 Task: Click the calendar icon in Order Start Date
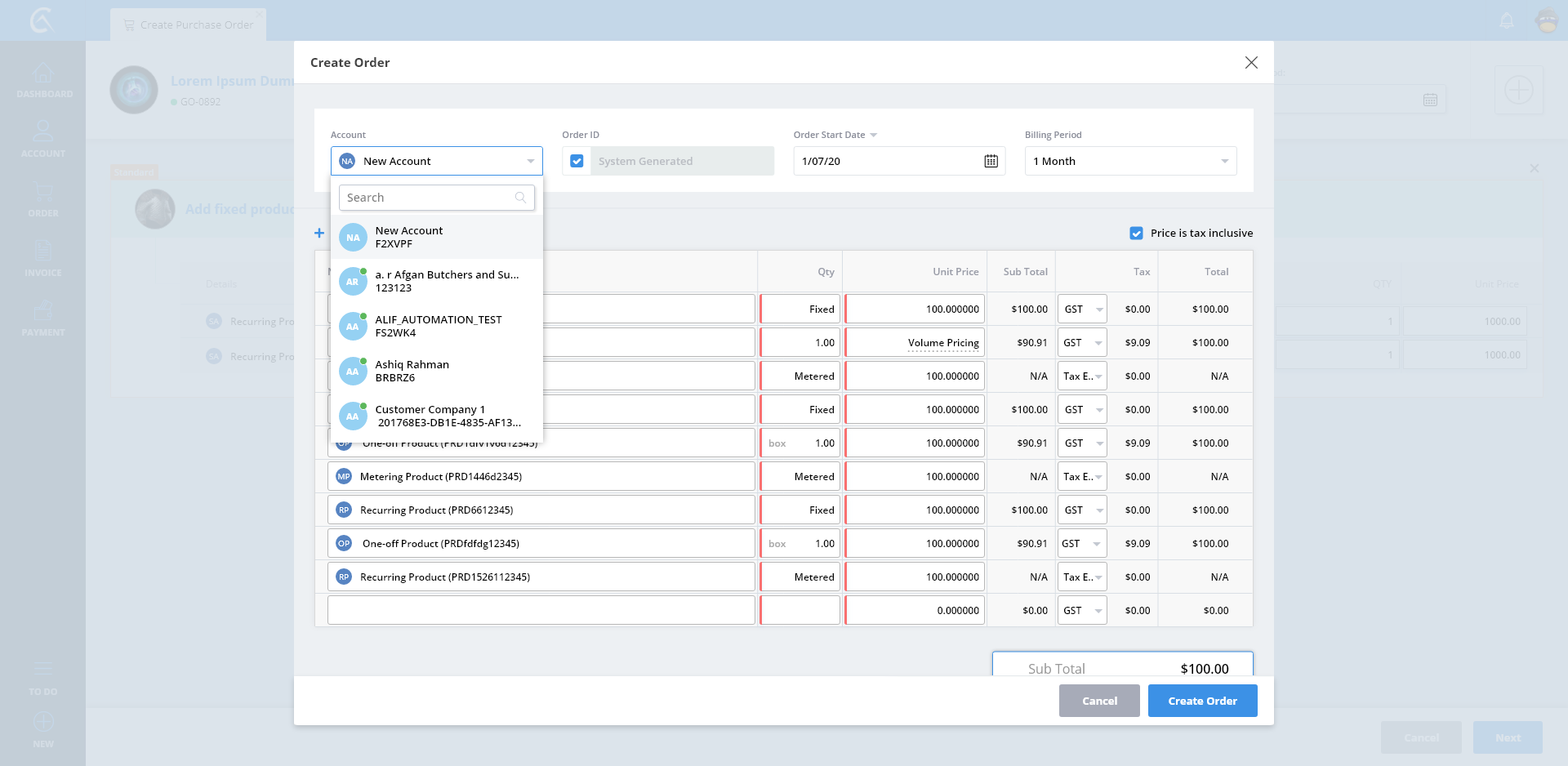pos(991,161)
